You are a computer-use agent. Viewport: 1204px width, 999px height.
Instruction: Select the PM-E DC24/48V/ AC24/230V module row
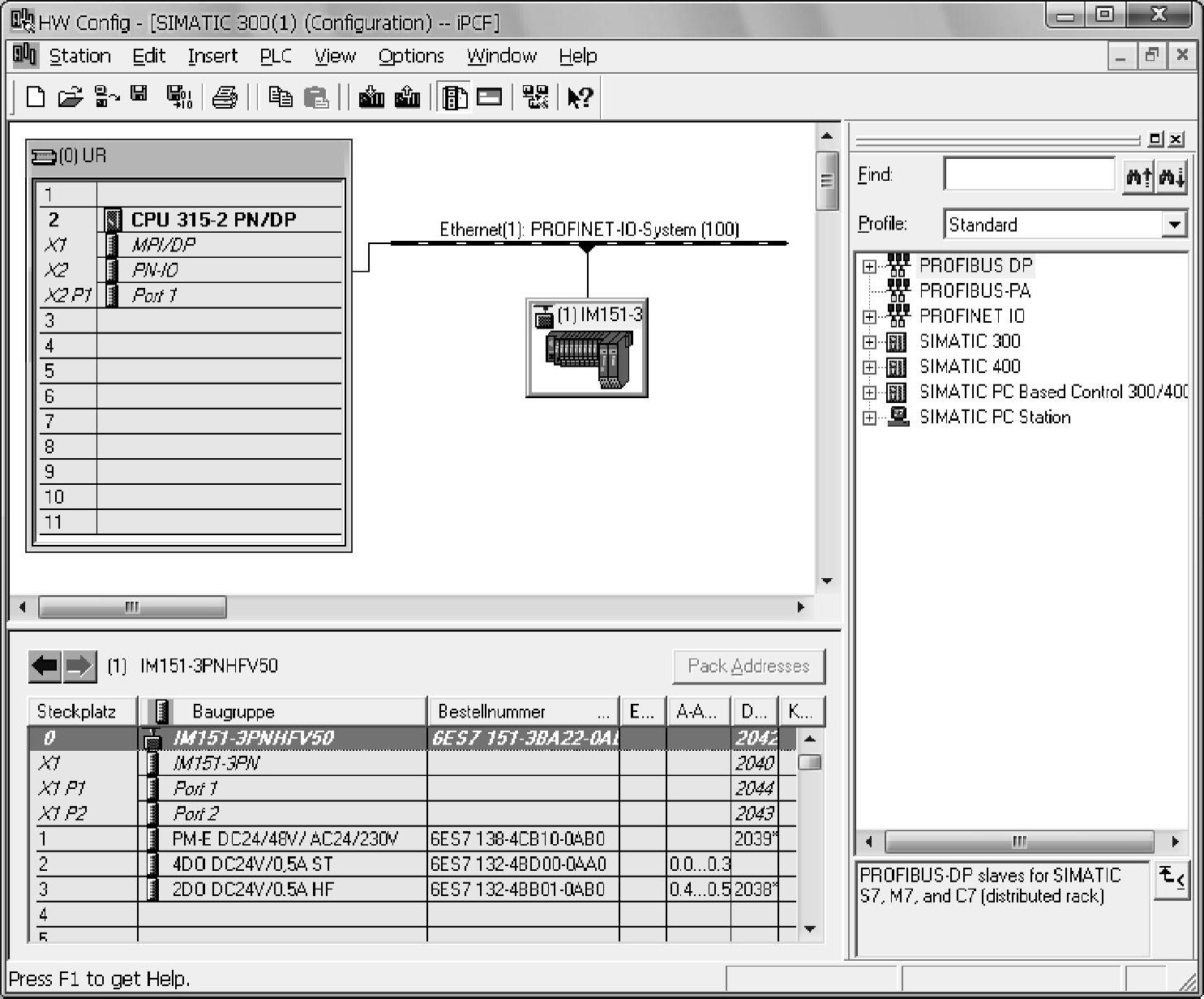413,838
